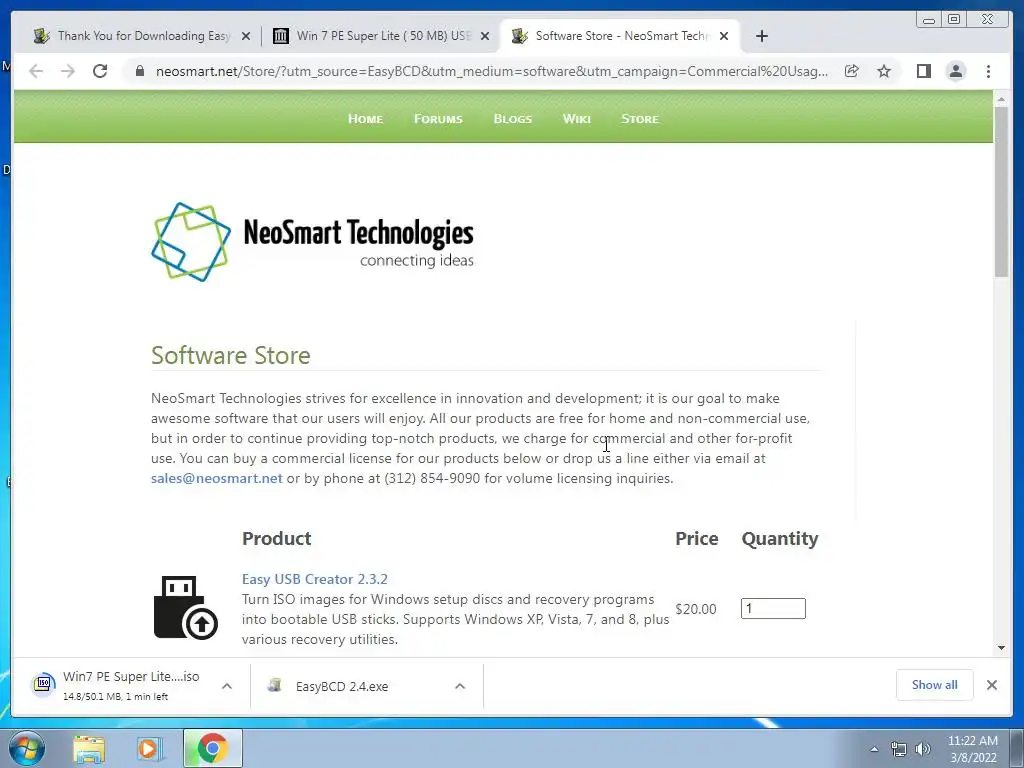Viewport: 1024px width, 768px height.
Task: Click the Chrome taskbar icon
Action: click(x=212, y=748)
